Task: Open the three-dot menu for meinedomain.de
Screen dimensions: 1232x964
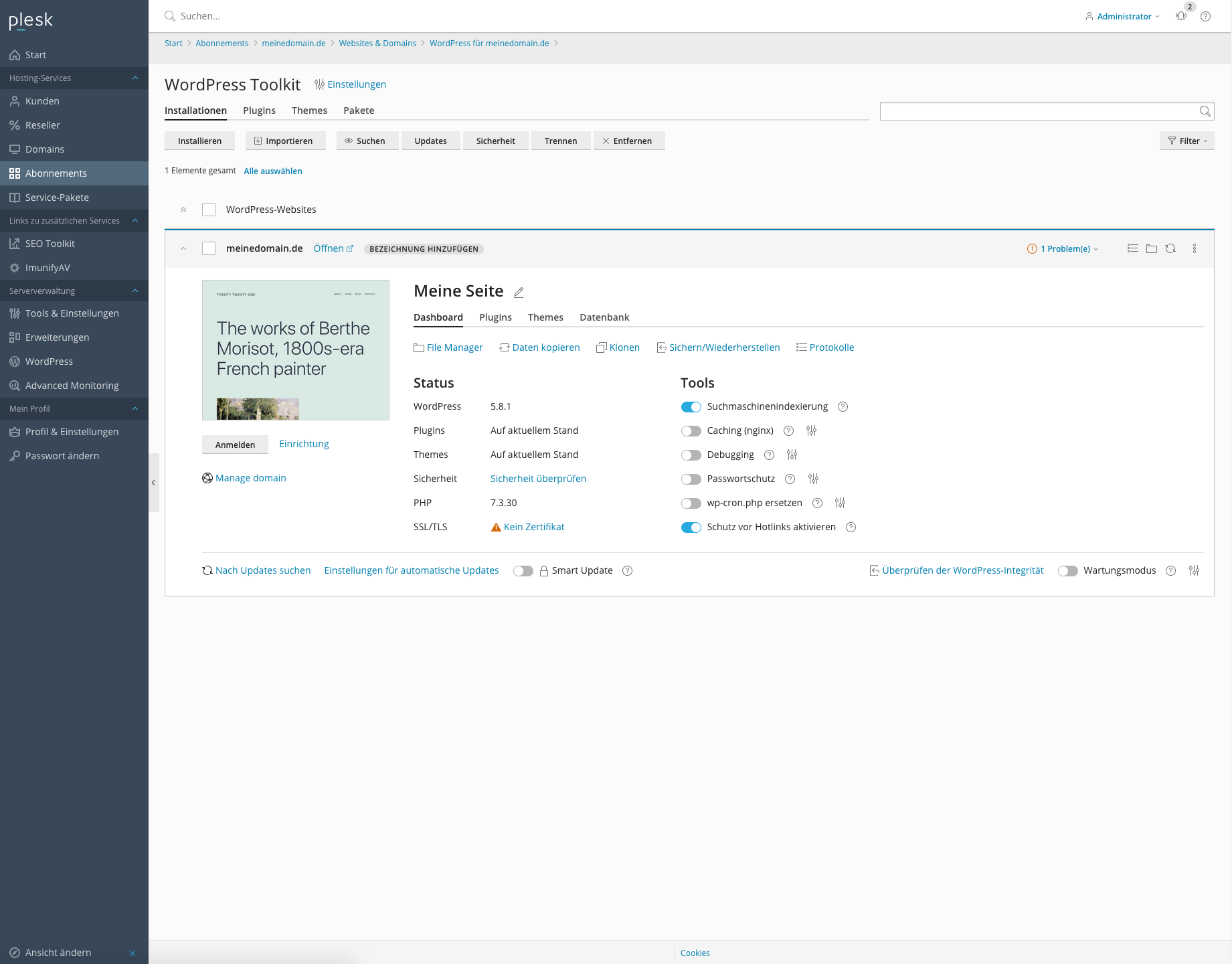Action: tap(1195, 248)
